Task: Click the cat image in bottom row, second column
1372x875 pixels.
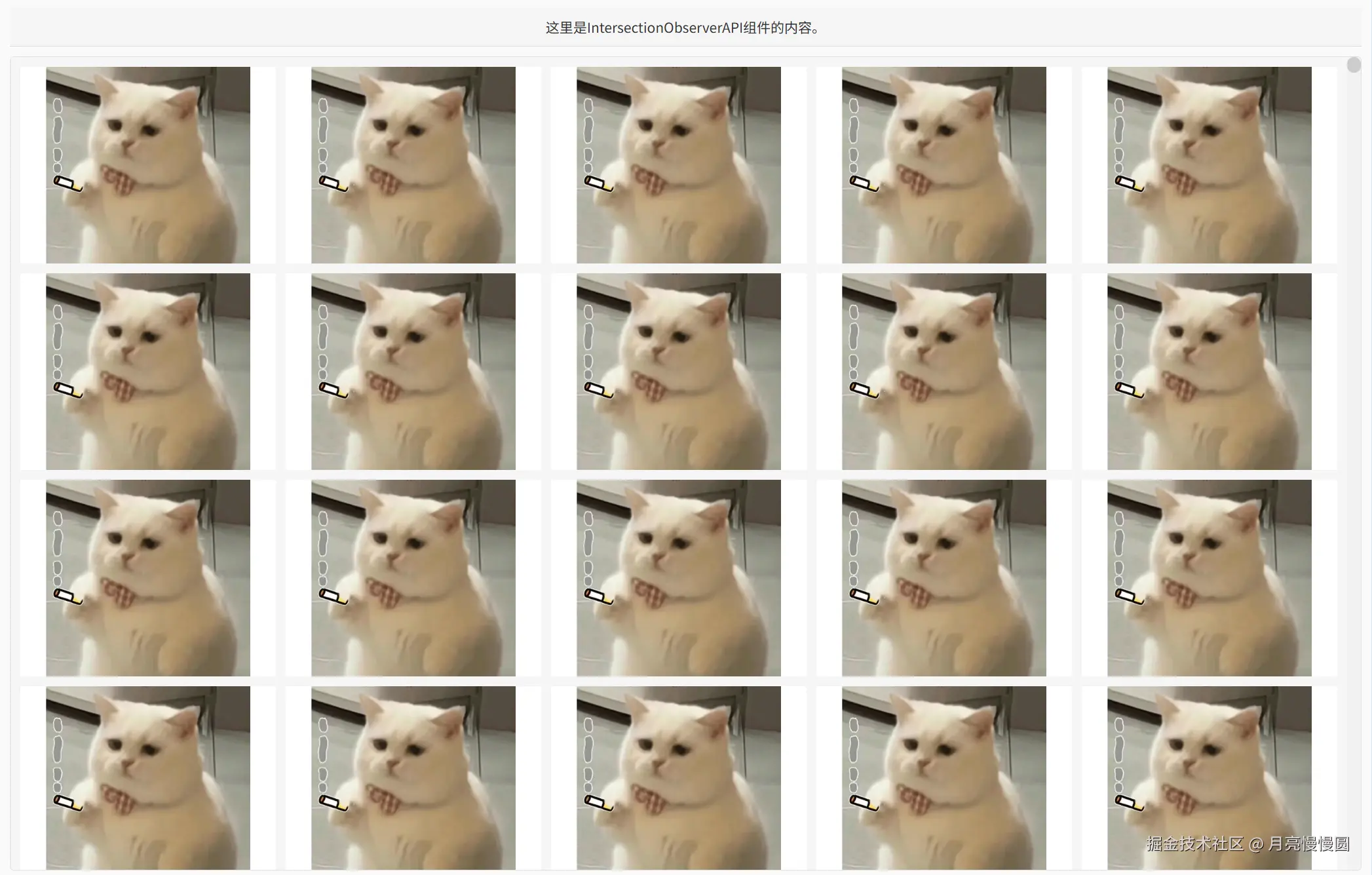Action: pyautogui.click(x=413, y=777)
